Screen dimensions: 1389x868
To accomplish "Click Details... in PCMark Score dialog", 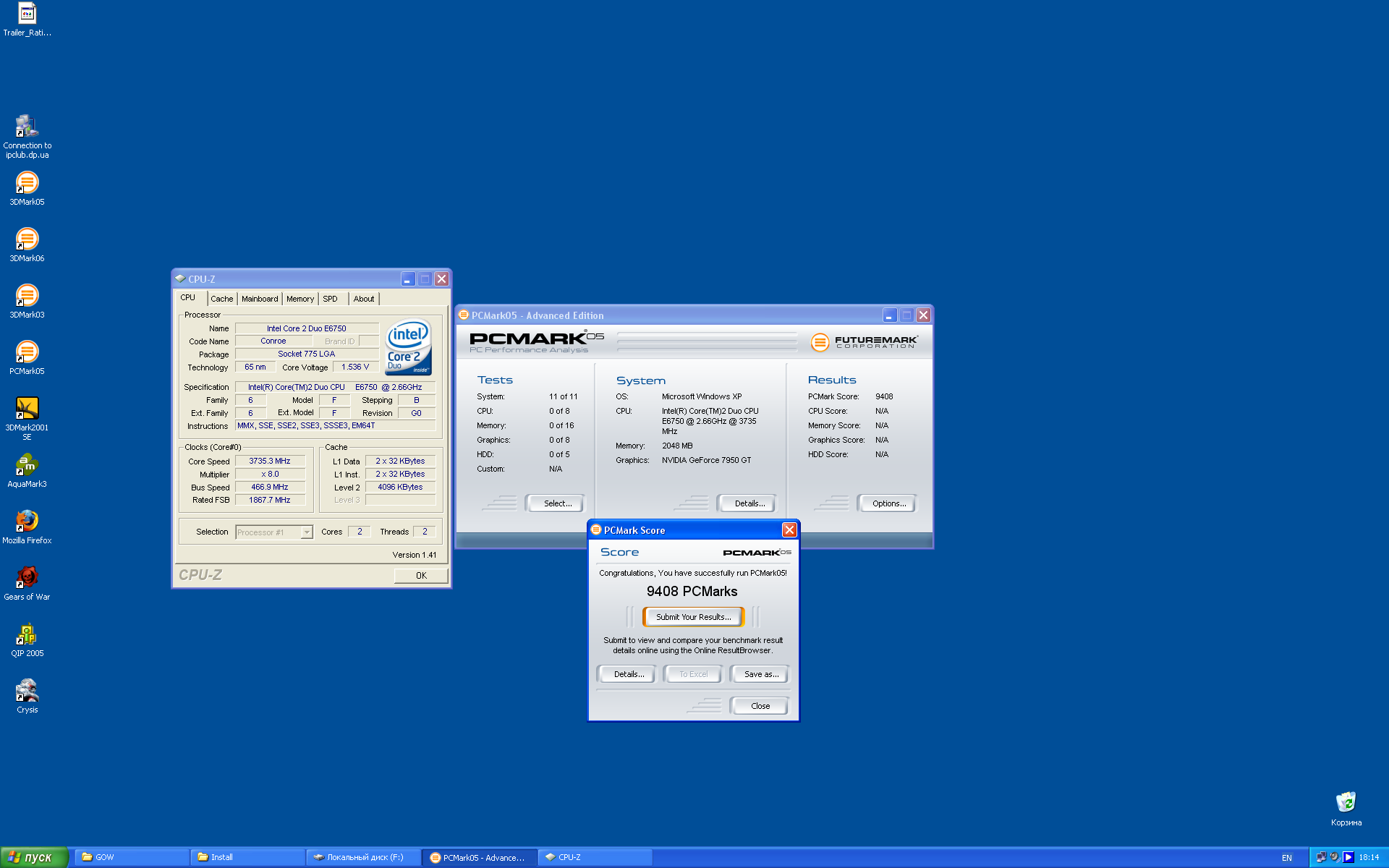I will point(628,674).
